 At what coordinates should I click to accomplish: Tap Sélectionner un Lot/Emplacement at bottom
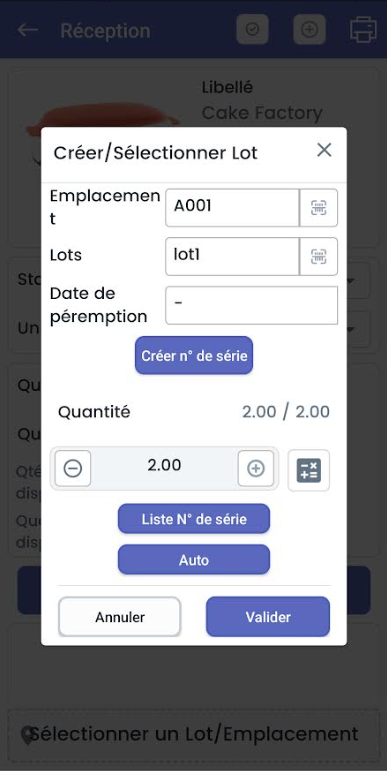(x=194, y=734)
